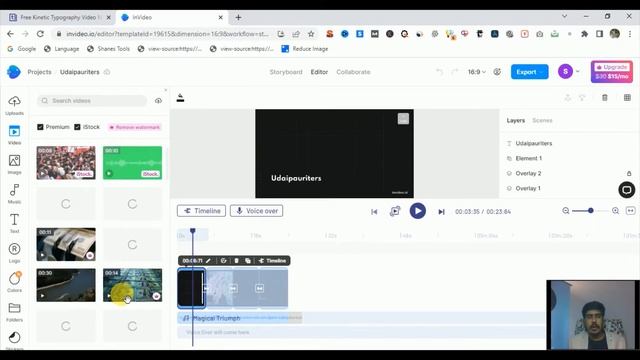Open the user avatar S
The width and height of the screenshot is (640, 360).
pyautogui.click(x=565, y=71)
